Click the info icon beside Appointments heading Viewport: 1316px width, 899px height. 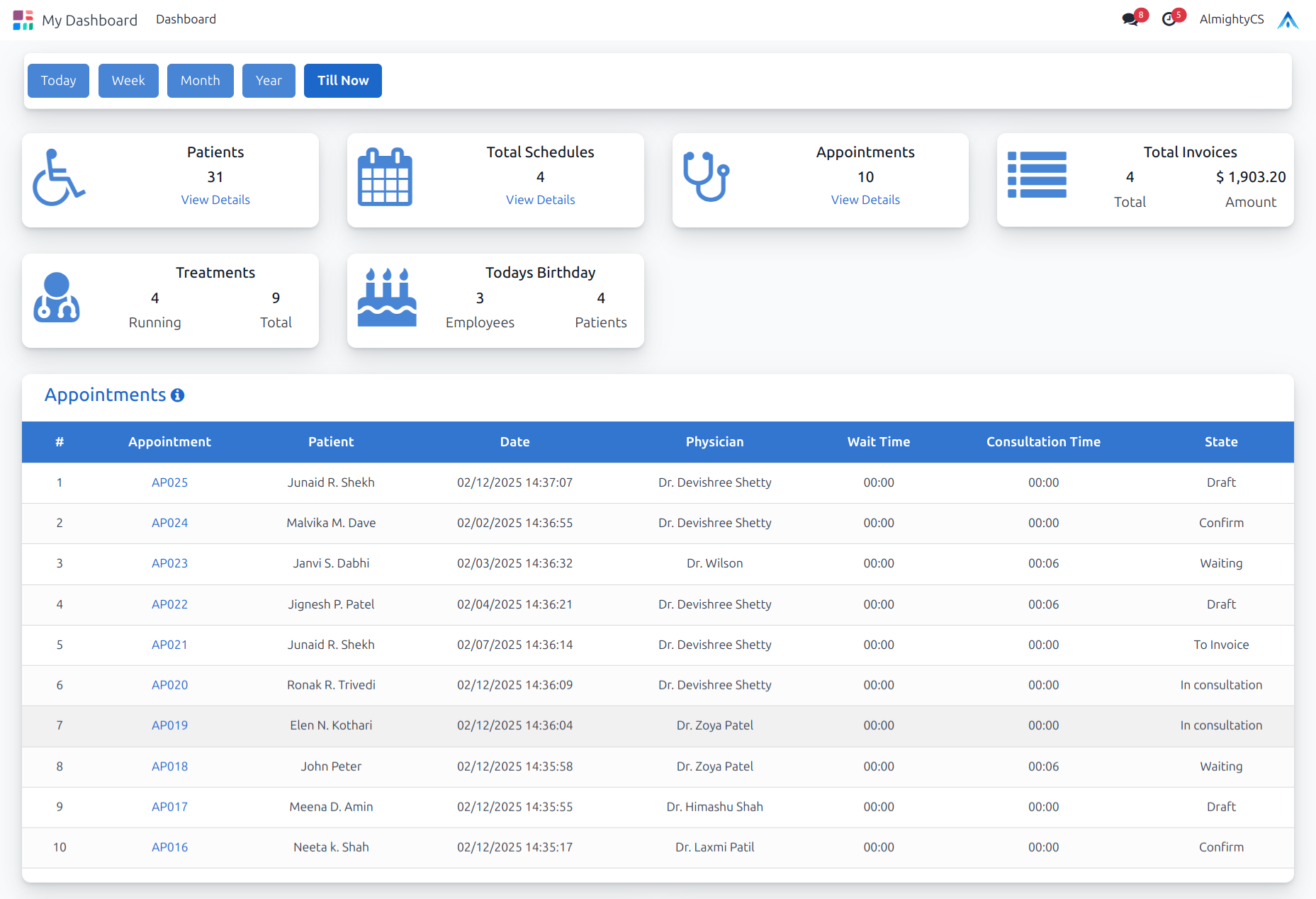178,395
